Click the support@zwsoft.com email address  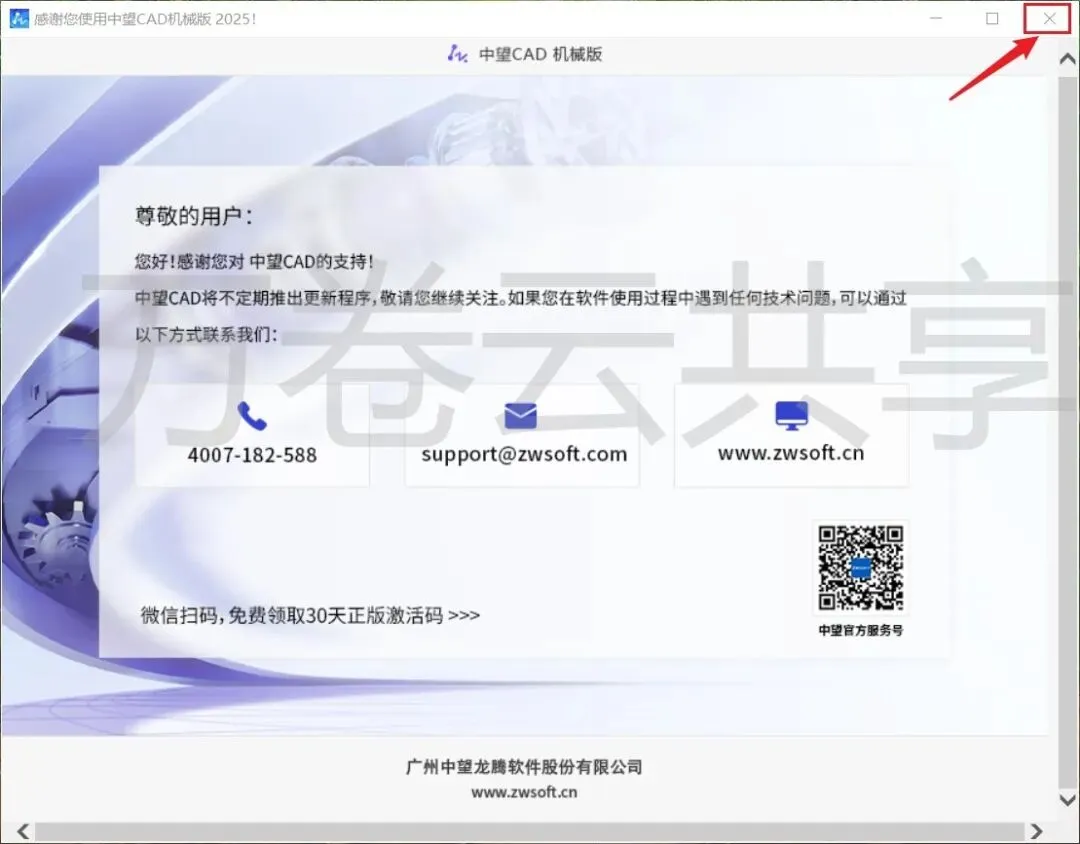pos(524,455)
